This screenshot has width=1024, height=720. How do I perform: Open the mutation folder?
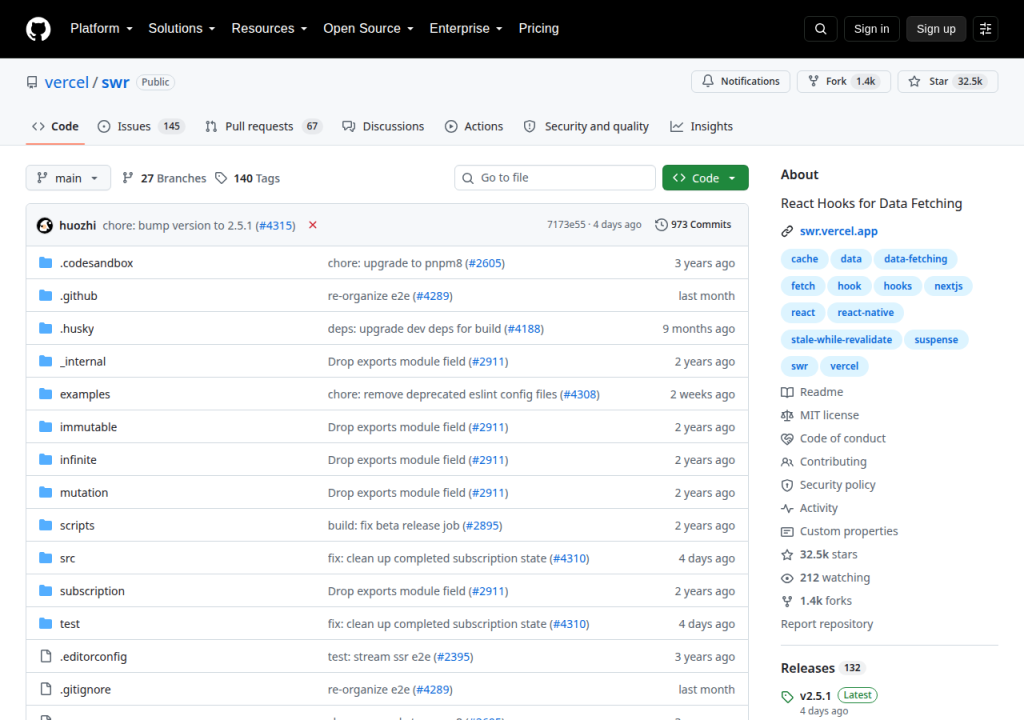[84, 493]
